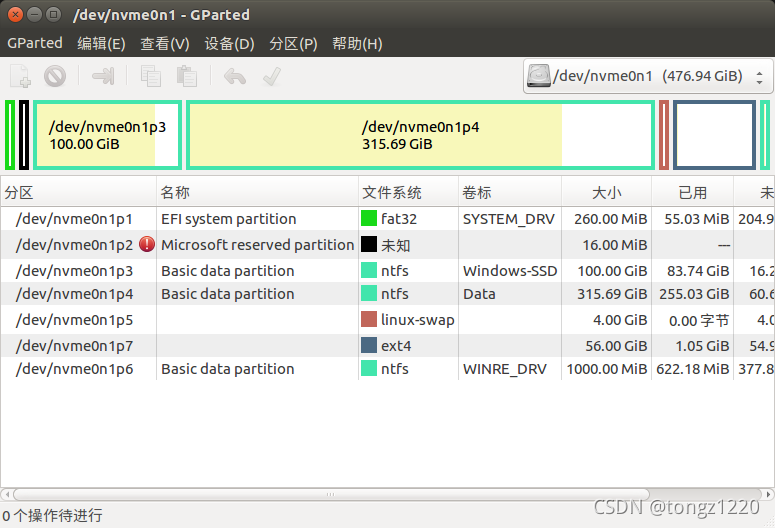Sort by the 大小 column header
Screen dimensions: 775x528
click(x=606, y=192)
